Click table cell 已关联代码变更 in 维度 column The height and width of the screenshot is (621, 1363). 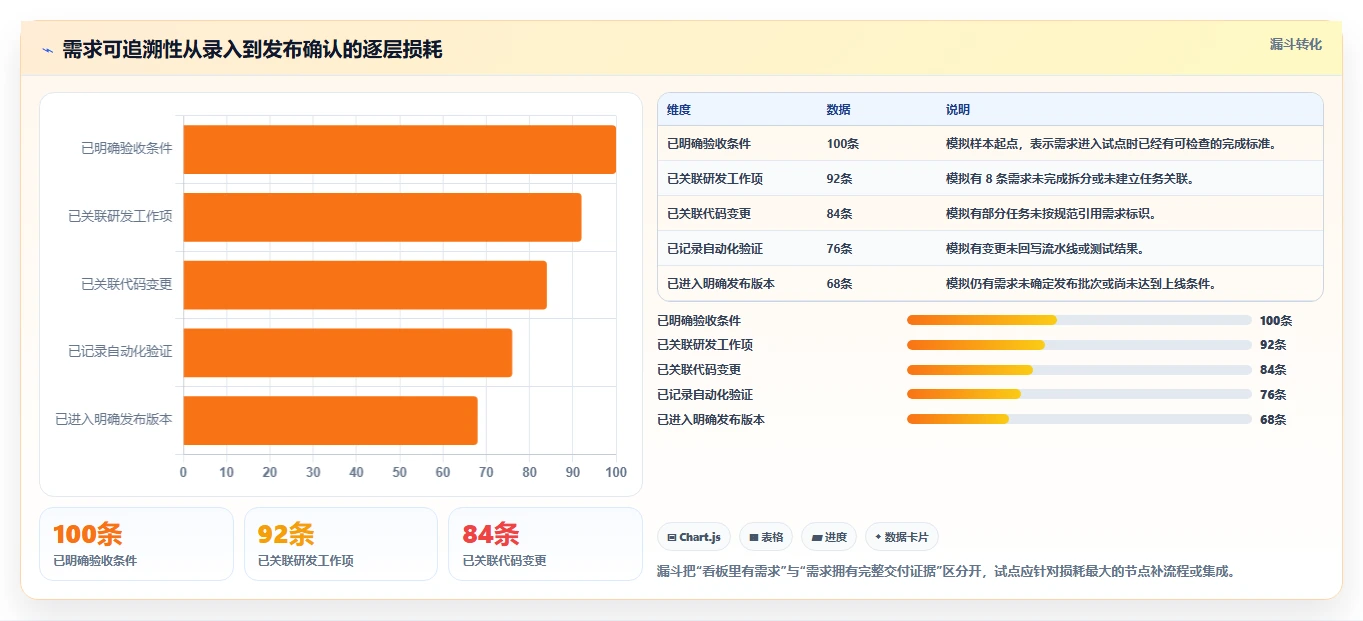tap(709, 214)
